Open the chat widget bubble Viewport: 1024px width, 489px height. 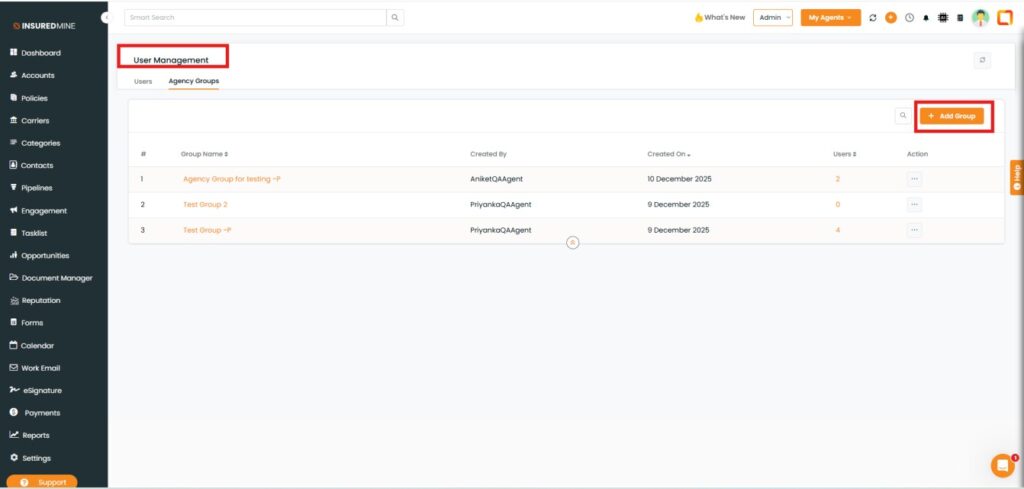[1001, 465]
